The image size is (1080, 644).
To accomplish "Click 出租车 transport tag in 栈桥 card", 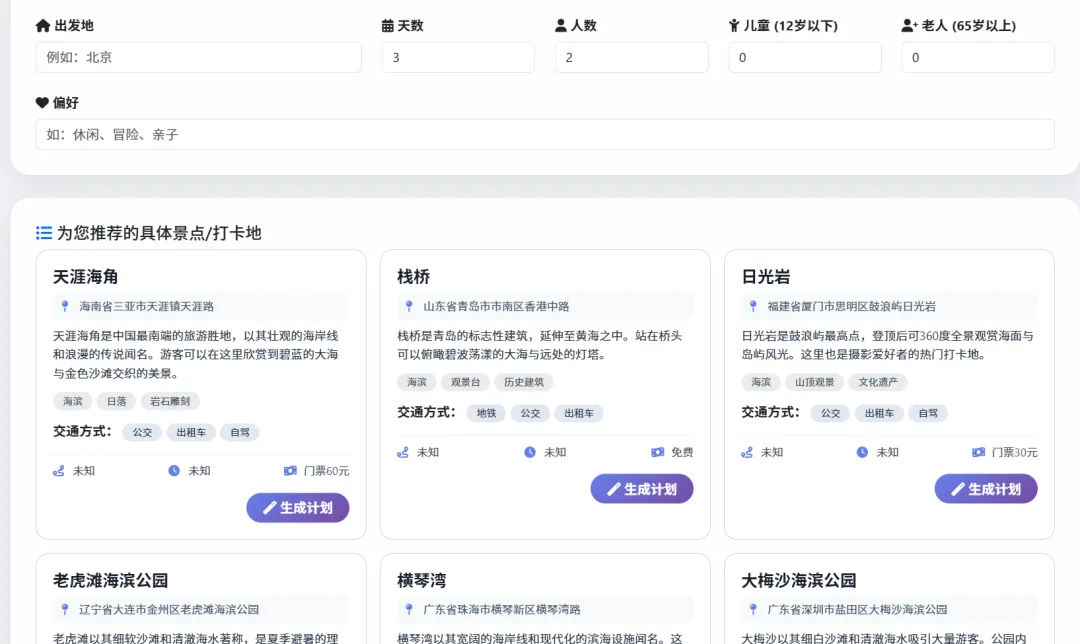I will pyautogui.click(x=579, y=413).
